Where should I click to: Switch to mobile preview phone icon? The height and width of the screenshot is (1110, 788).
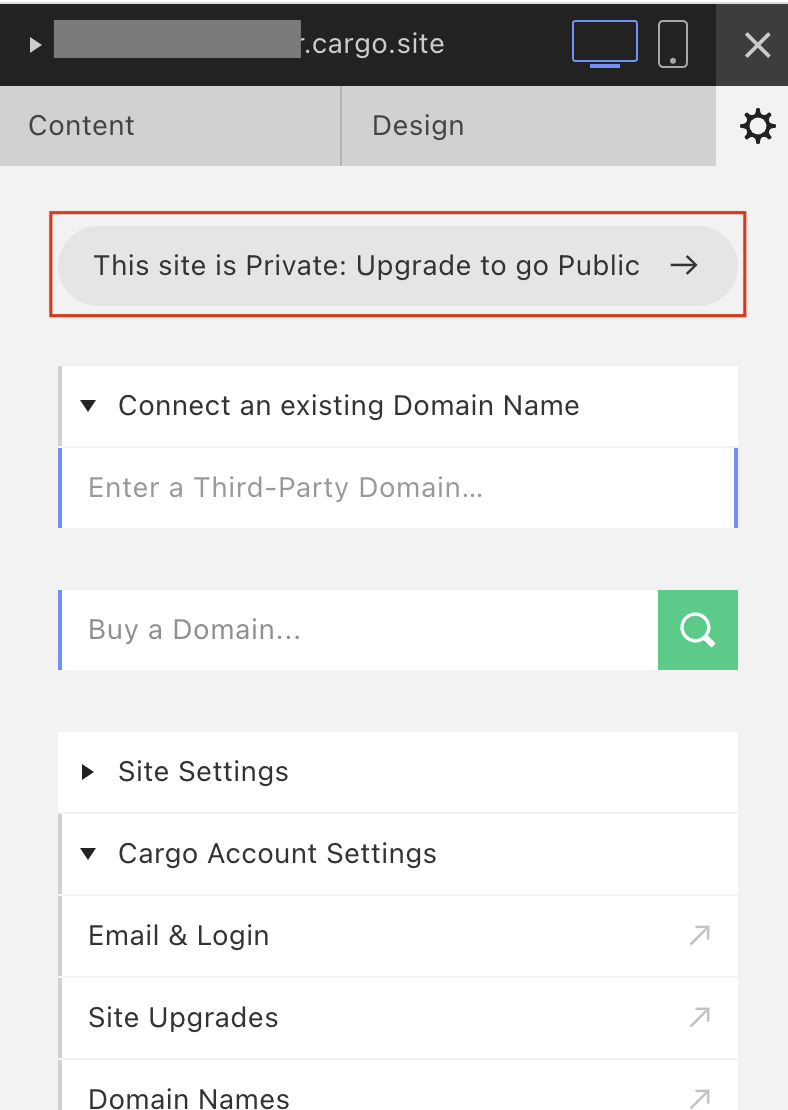coord(673,44)
